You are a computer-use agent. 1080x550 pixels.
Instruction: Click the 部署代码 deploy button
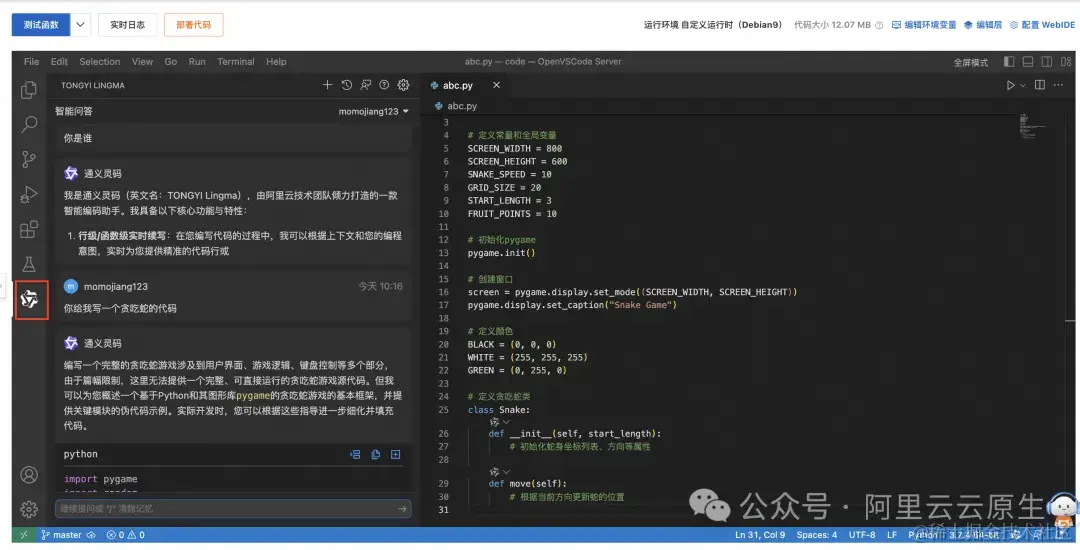pyautogui.click(x=194, y=25)
